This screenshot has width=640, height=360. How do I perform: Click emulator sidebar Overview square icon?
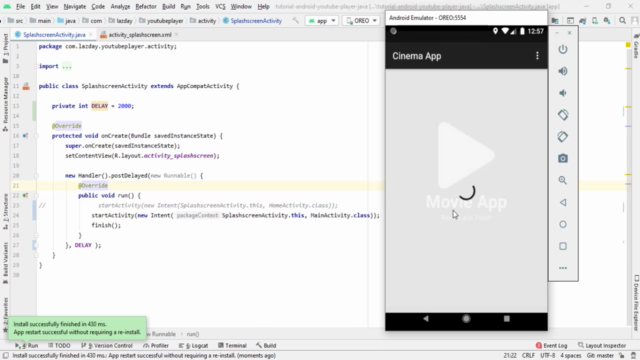click(x=563, y=246)
